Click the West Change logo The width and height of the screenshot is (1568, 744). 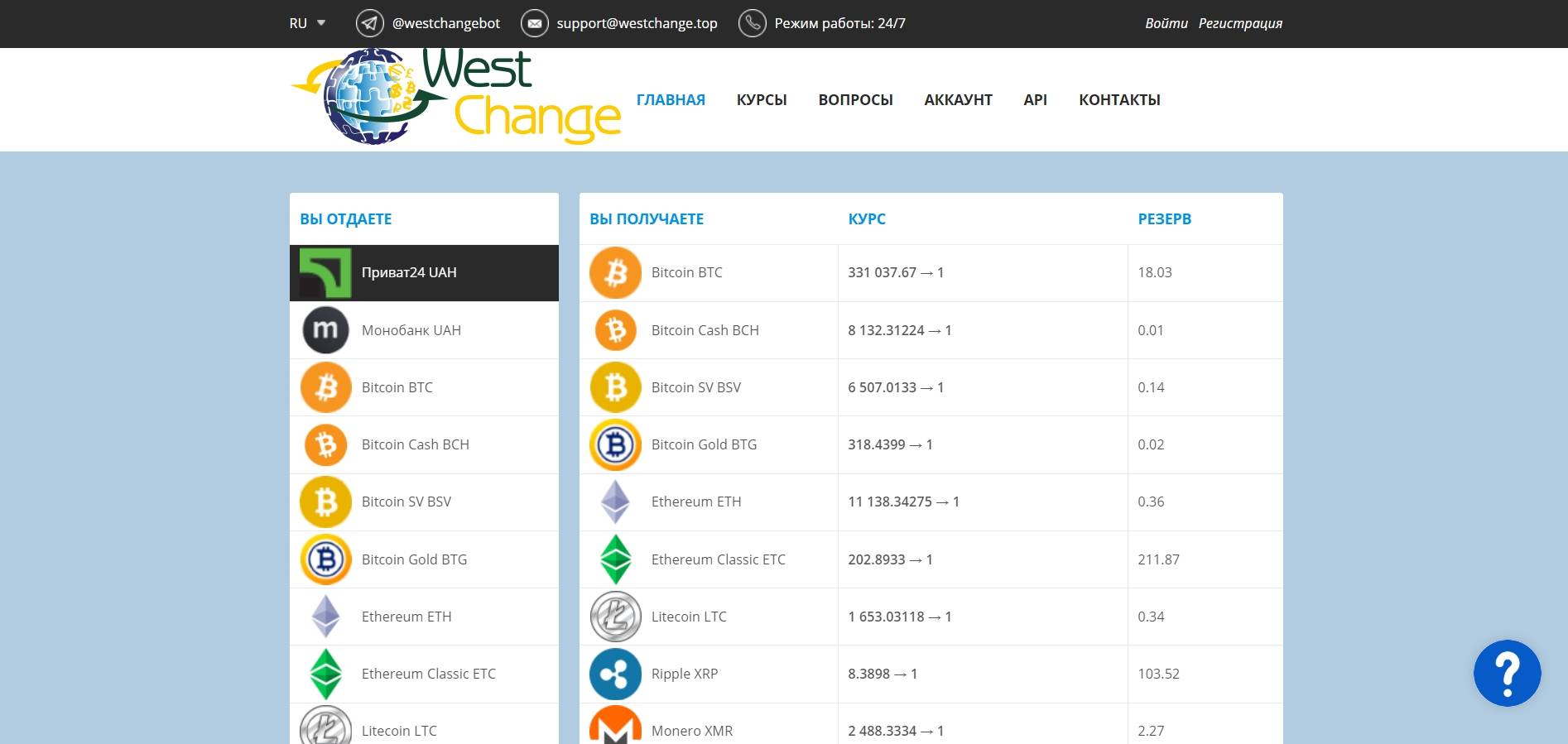tap(455, 98)
